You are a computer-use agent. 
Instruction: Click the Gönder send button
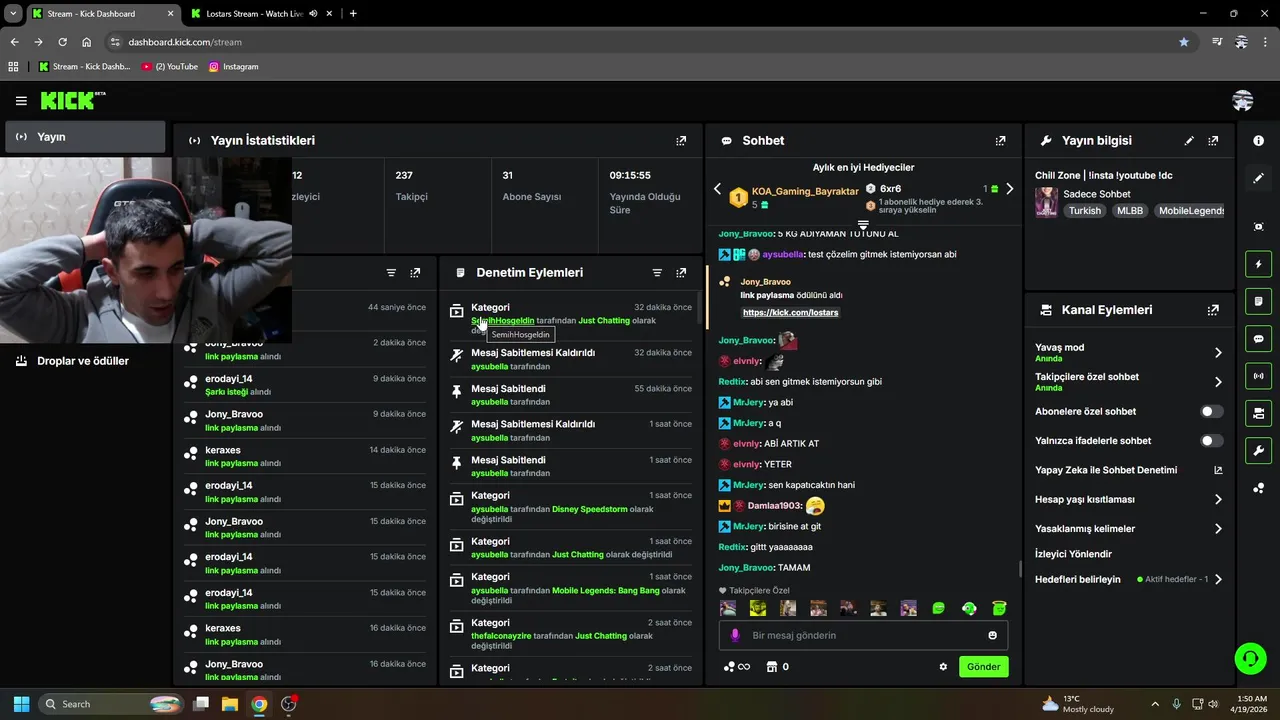tap(983, 667)
